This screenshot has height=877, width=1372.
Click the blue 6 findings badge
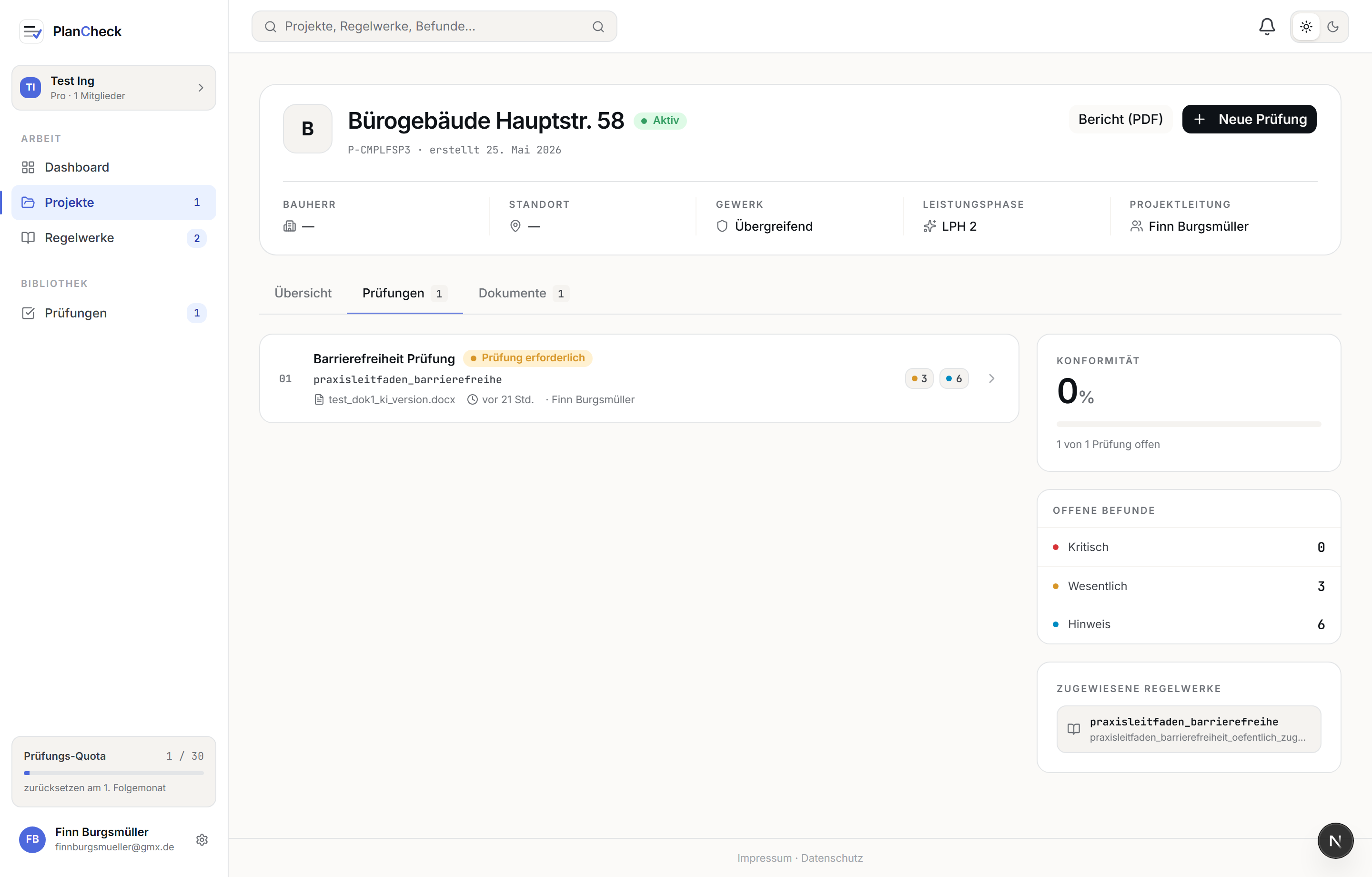pyautogui.click(x=954, y=378)
